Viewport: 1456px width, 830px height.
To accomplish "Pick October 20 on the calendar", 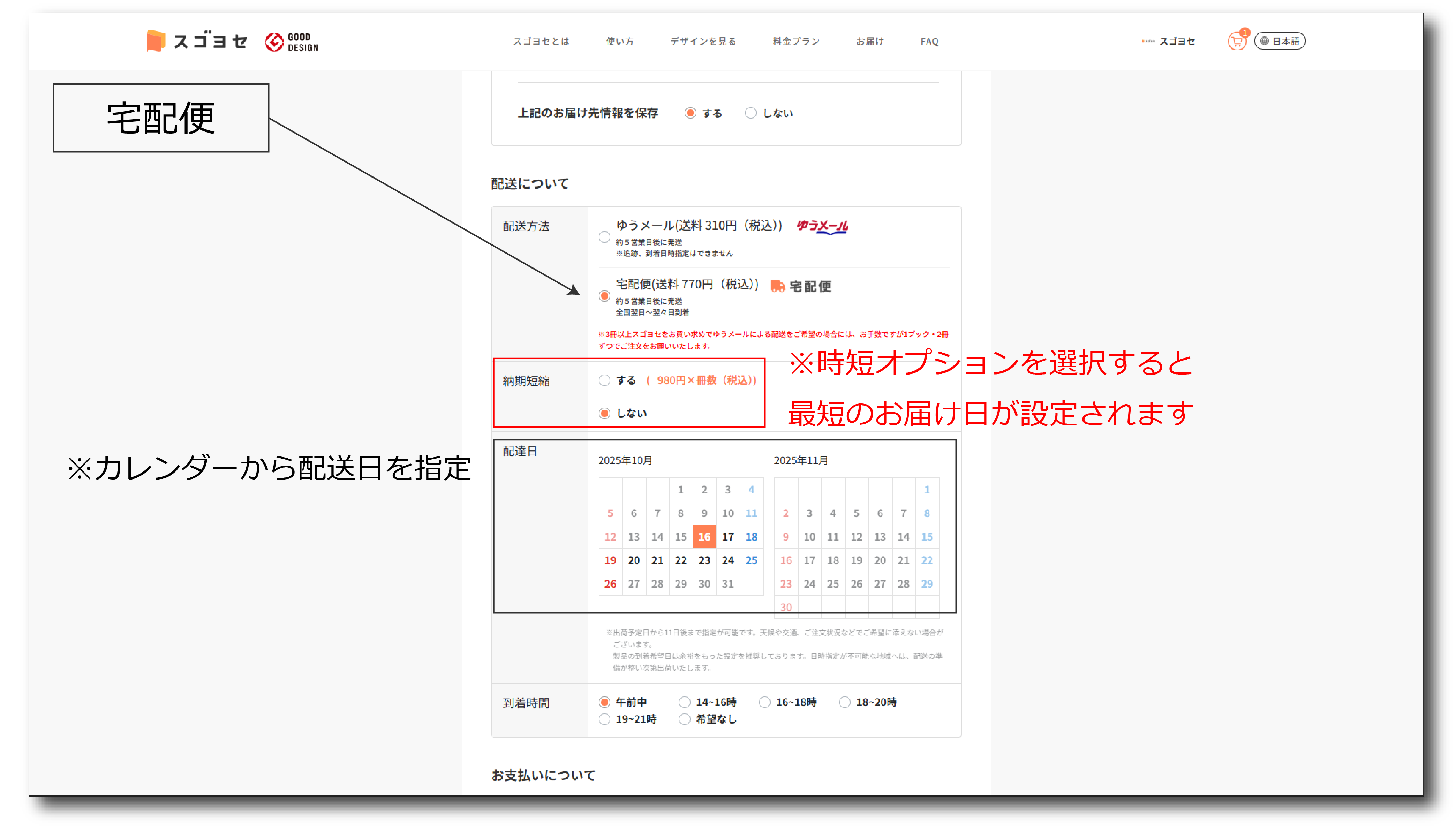I will [633, 560].
